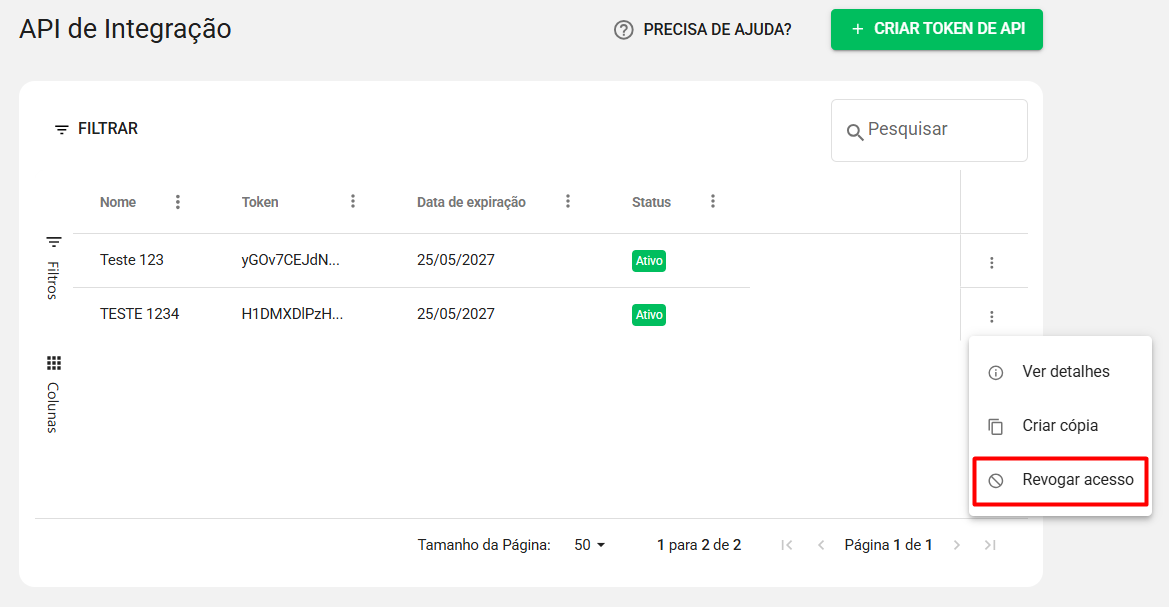Click the help question mark icon
The image size is (1169, 607).
pyautogui.click(x=623, y=30)
